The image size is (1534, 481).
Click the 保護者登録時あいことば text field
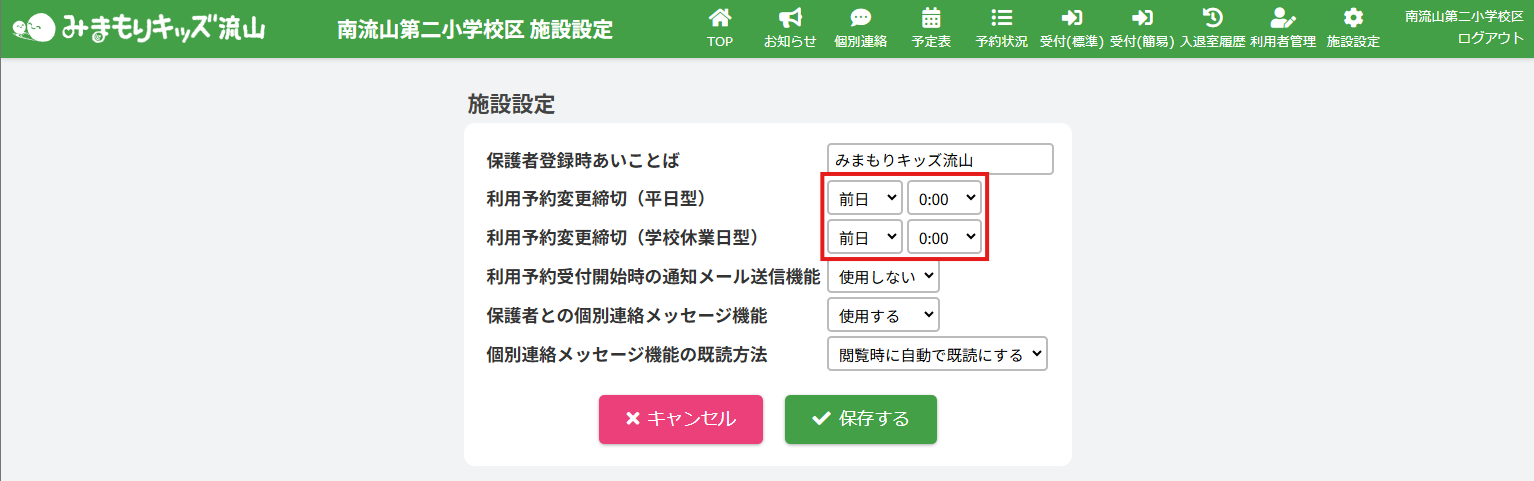[940, 160]
